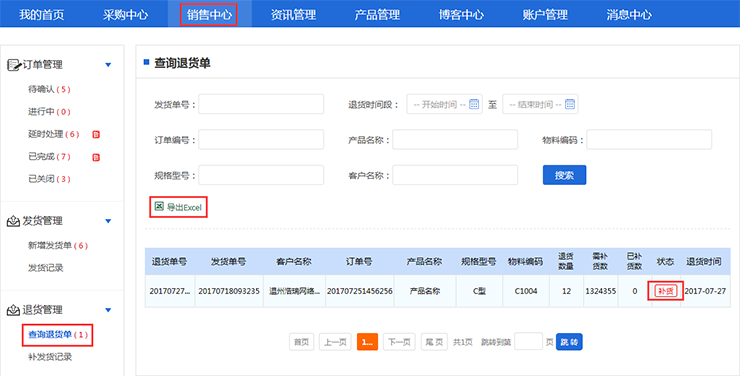Click red badge icon beside 已完成

pos(96,157)
